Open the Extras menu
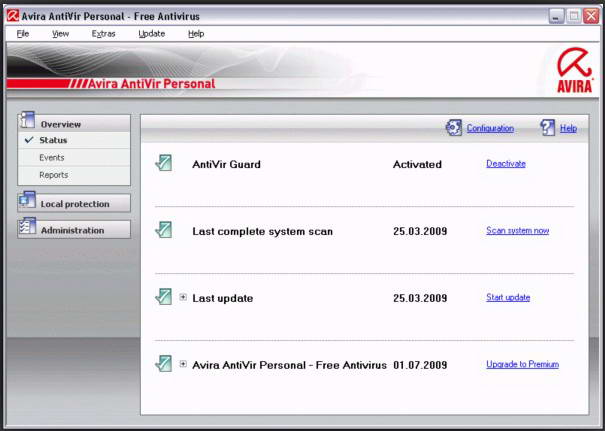The width and height of the screenshot is (605, 431). coord(103,34)
